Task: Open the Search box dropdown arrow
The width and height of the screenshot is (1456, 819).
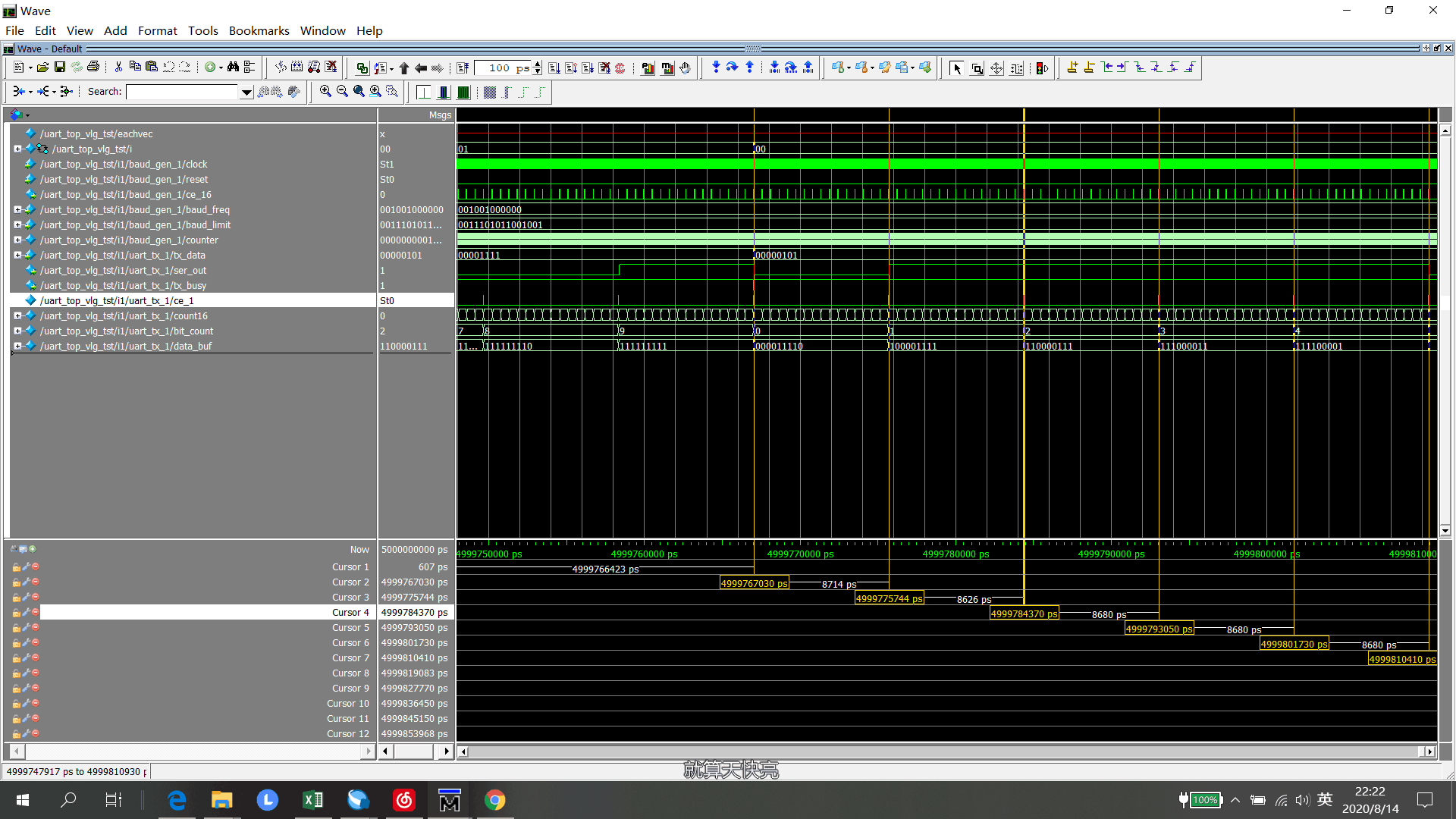Action: [246, 92]
